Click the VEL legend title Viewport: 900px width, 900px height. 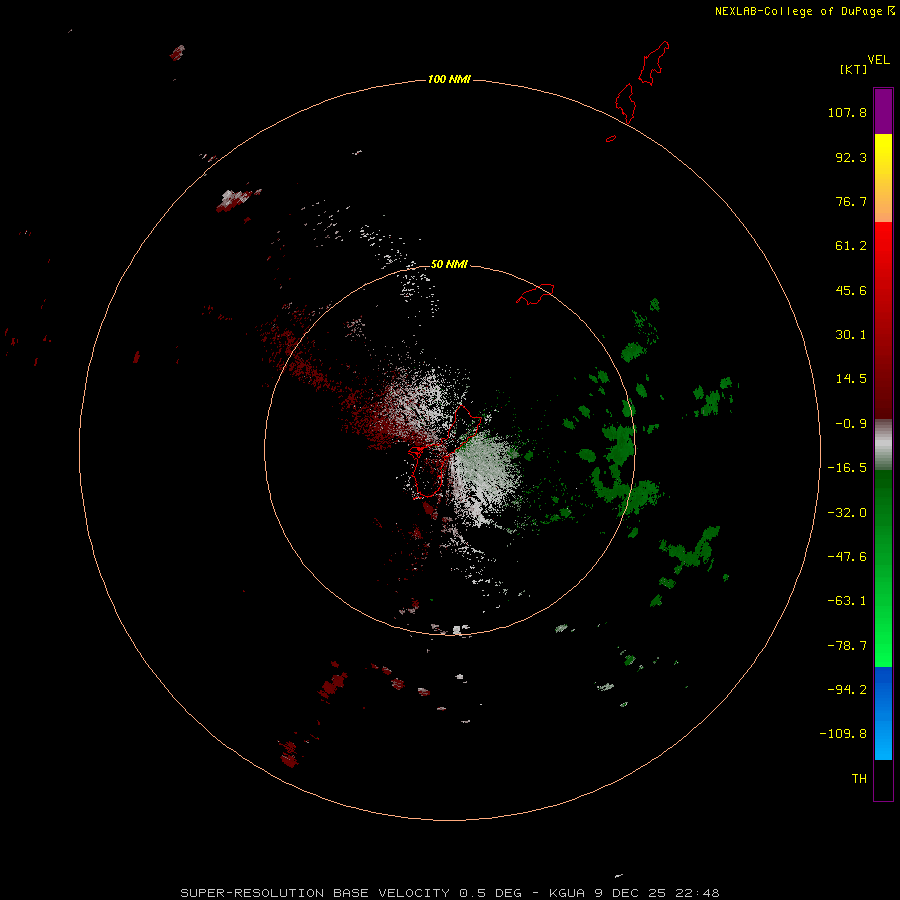click(x=878, y=60)
